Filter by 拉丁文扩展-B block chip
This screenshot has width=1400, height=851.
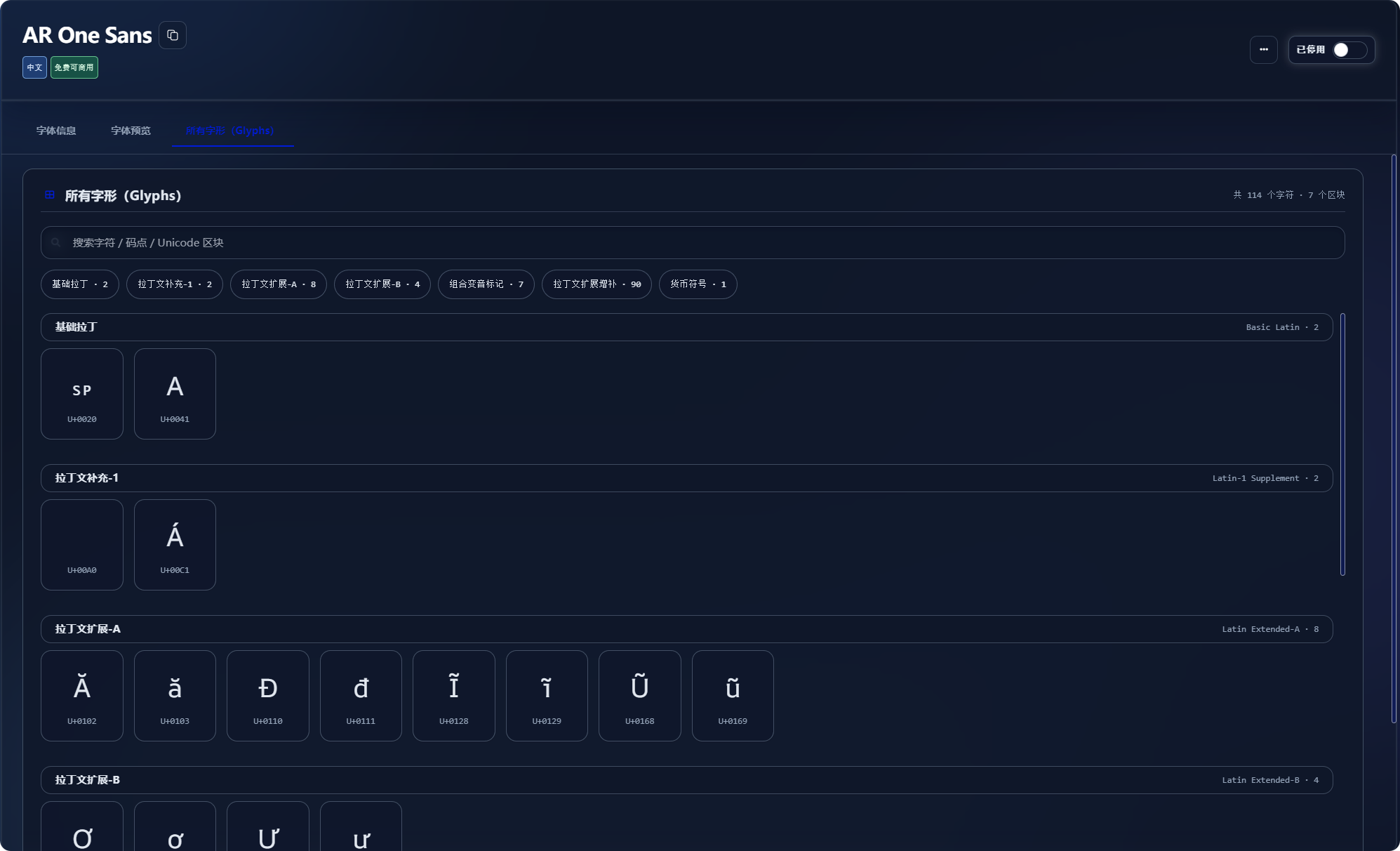pyautogui.click(x=382, y=284)
